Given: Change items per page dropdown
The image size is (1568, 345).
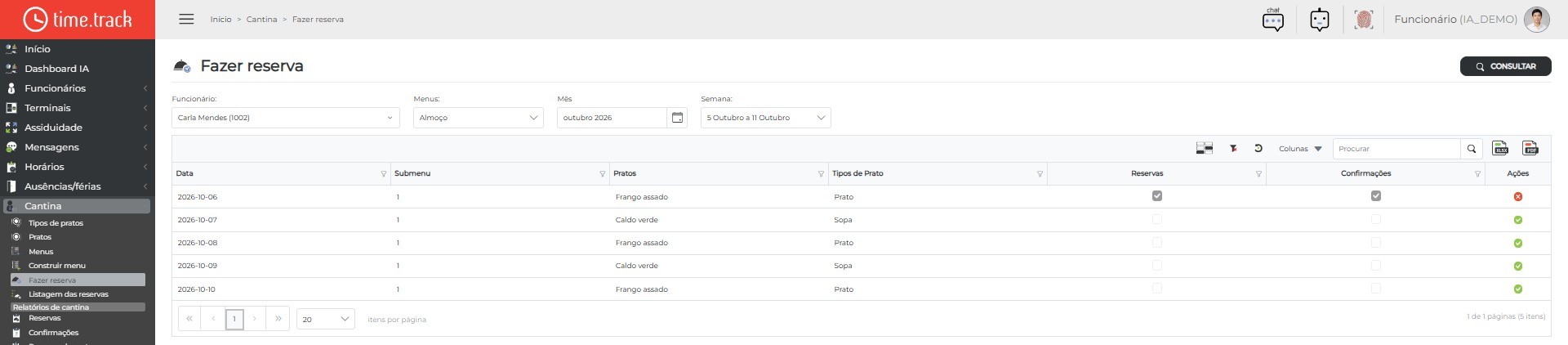Looking at the screenshot, I should (325, 319).
